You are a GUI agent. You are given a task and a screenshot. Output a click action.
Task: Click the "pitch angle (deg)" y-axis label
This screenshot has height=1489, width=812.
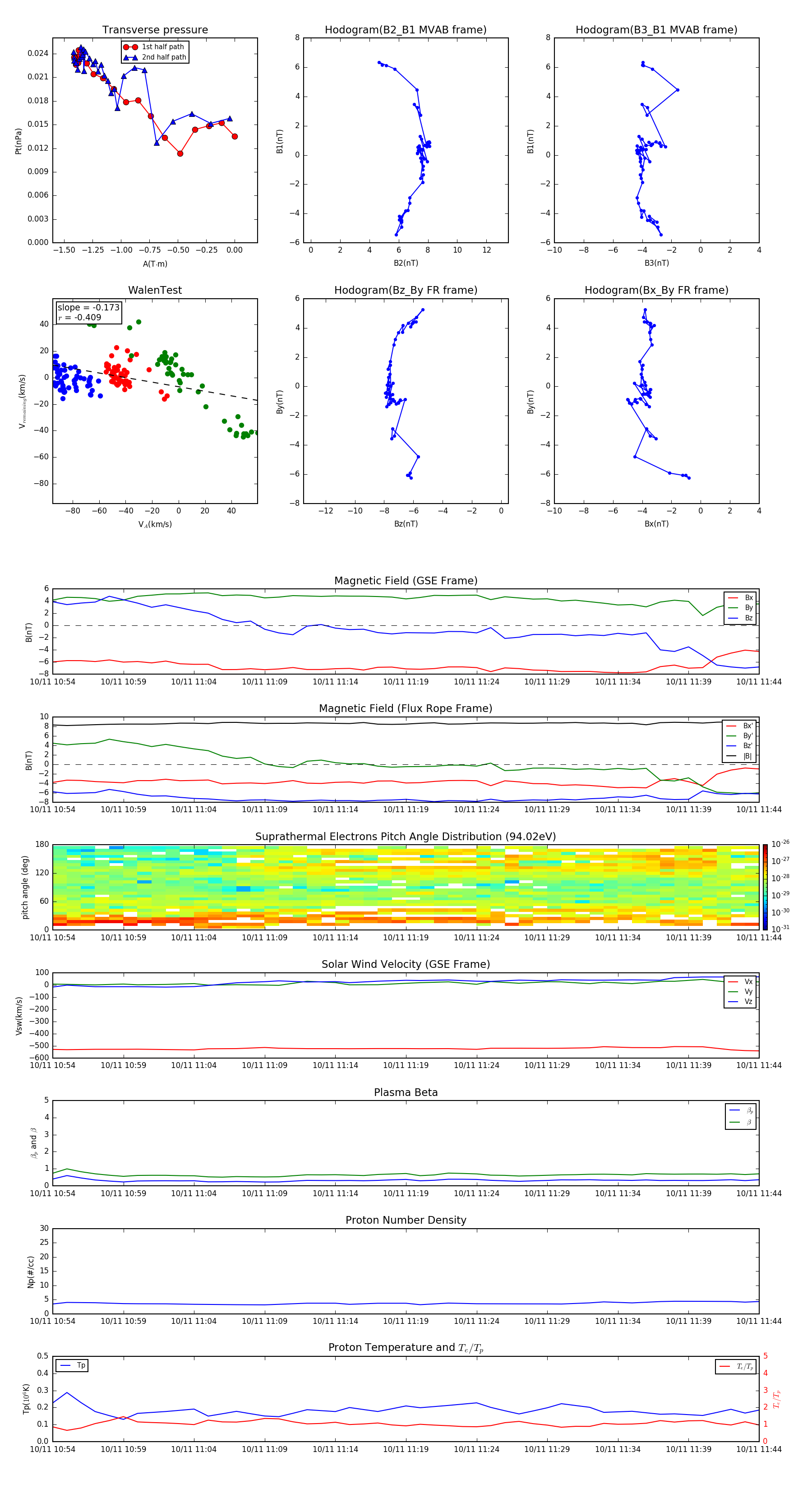tap(25, 887)
